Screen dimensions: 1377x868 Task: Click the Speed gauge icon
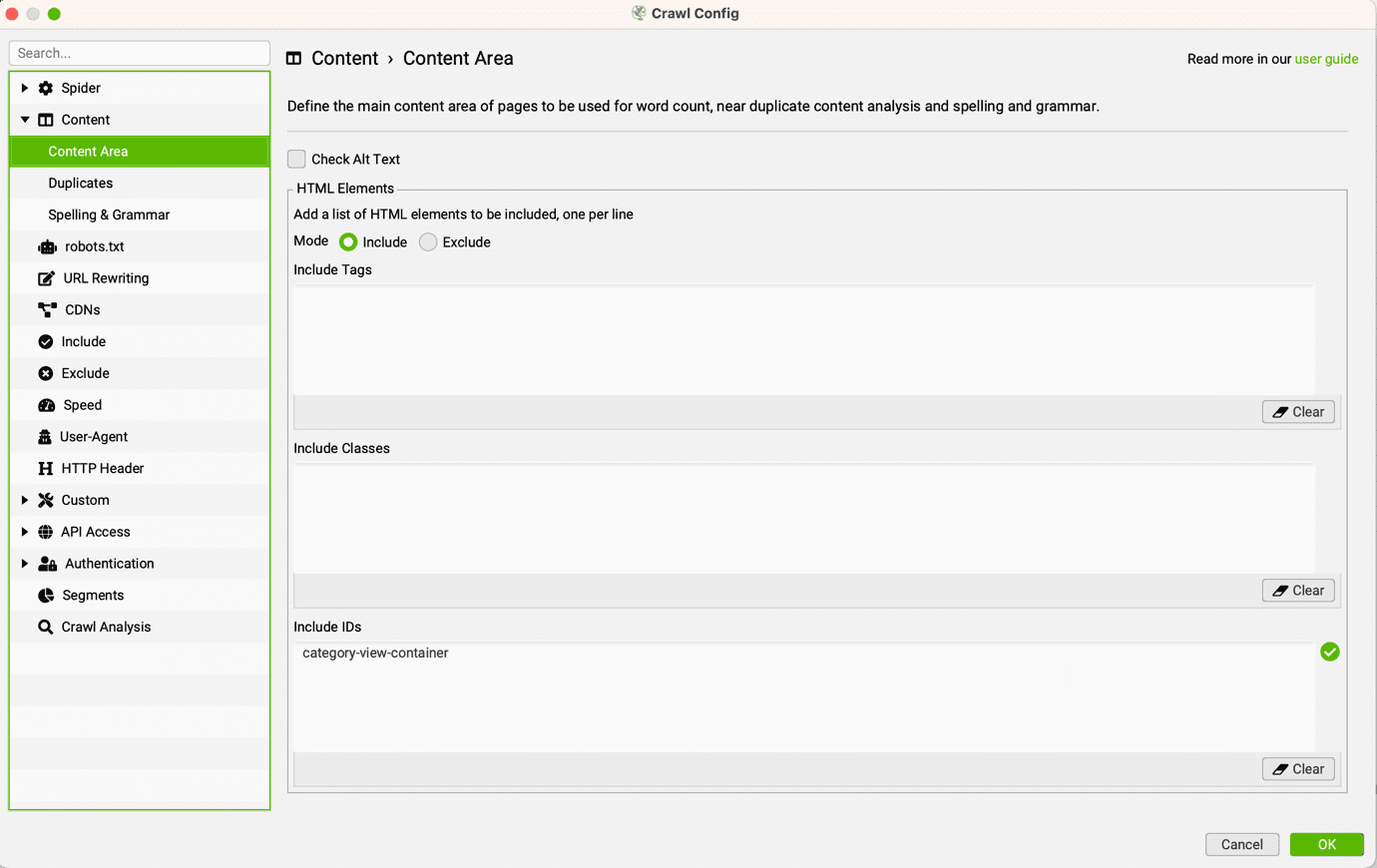(x=45, y=404)
